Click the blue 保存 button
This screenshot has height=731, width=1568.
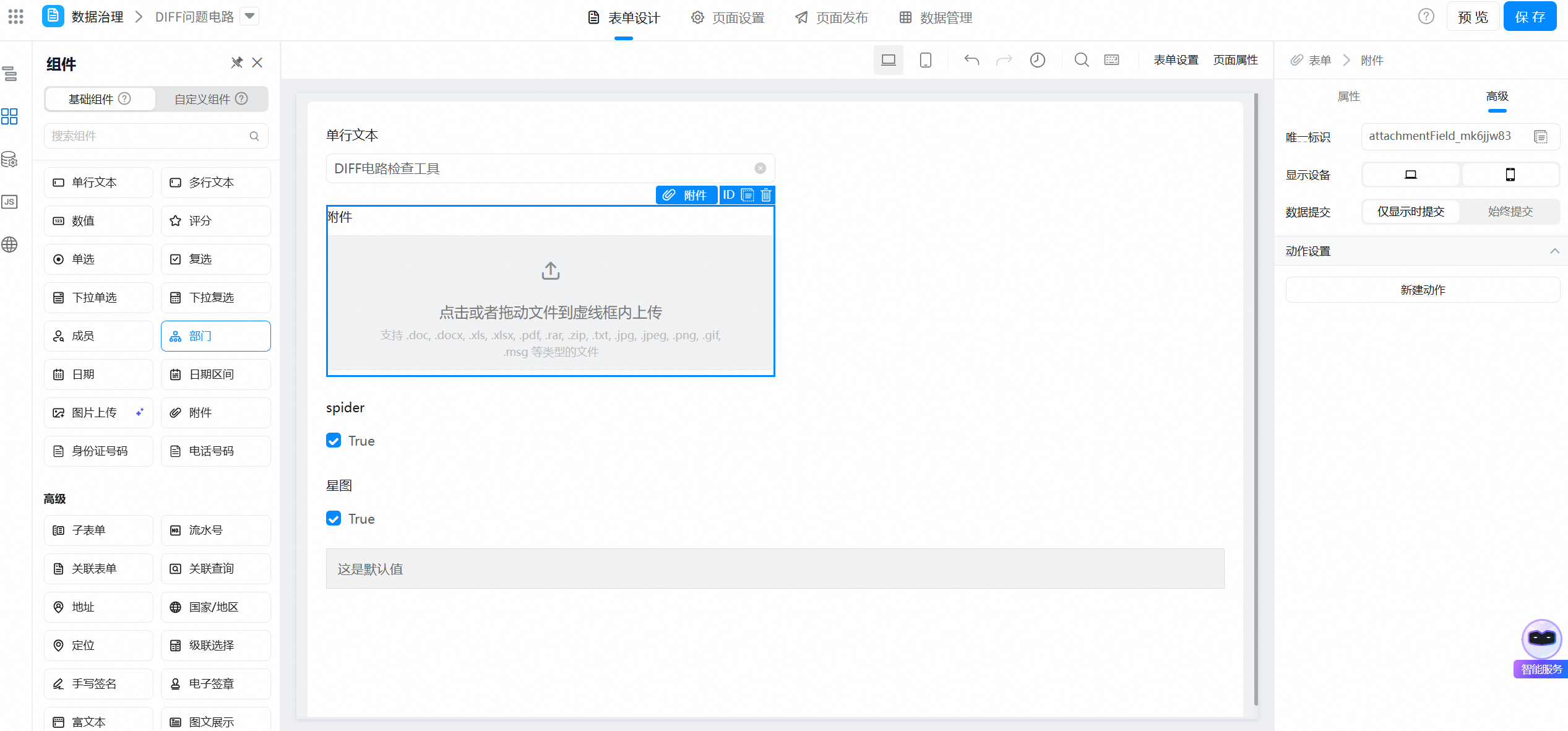tap(1529, 17)
